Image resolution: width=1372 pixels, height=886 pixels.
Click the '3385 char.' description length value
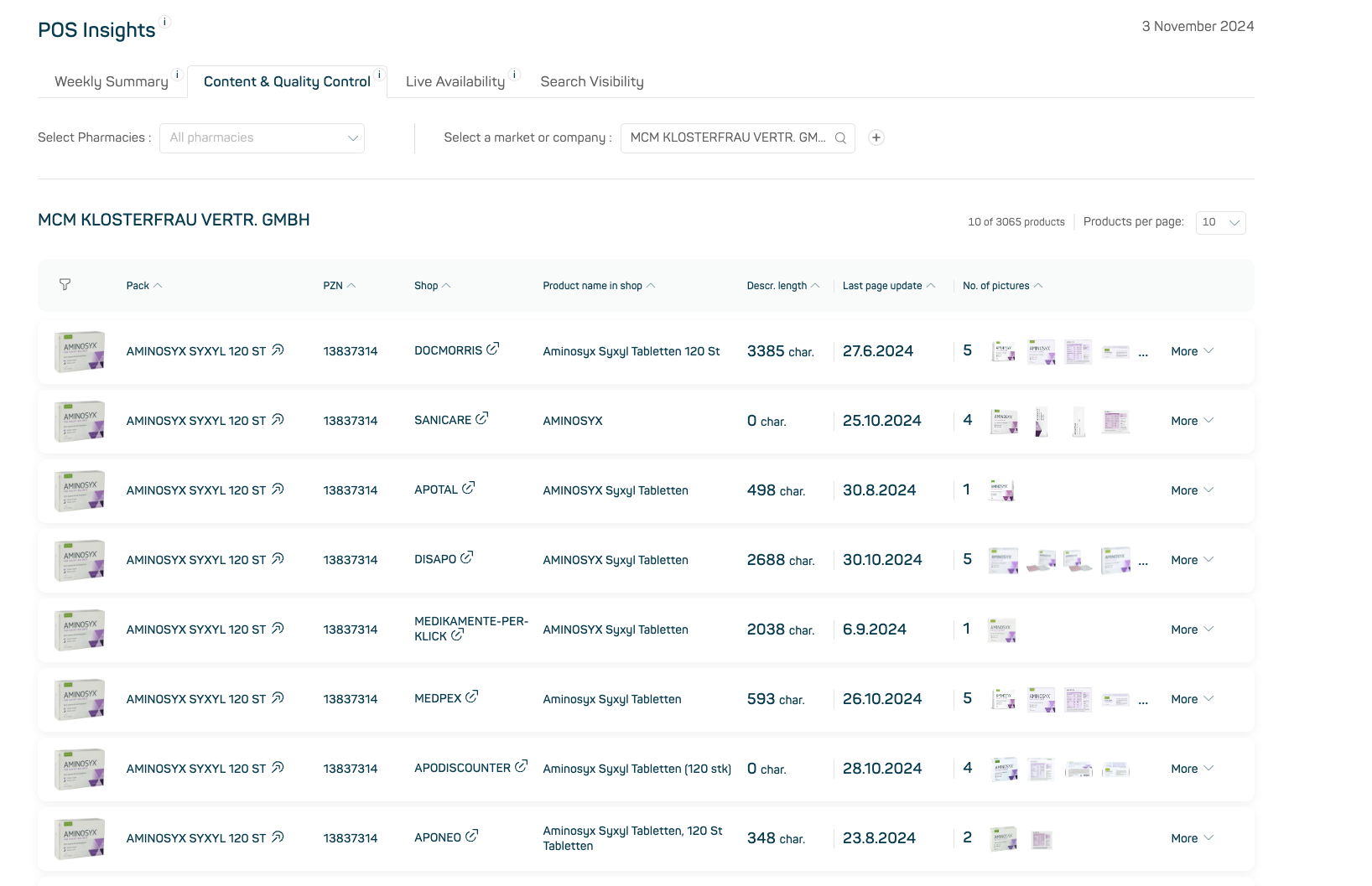pos(781,351)
